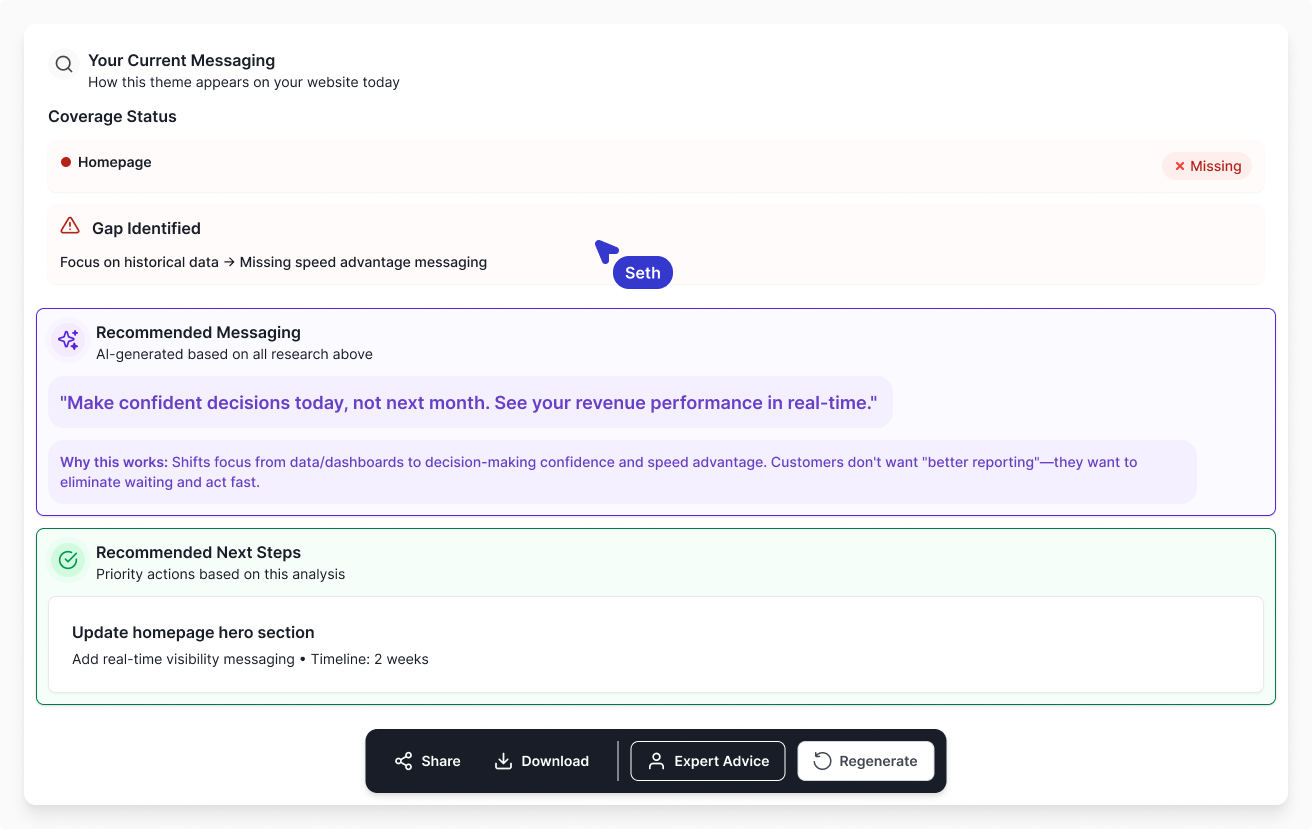Click the warning triangle icon at Gap Identified
Viewport: 1312px width, 829px height.
[70, 225]
